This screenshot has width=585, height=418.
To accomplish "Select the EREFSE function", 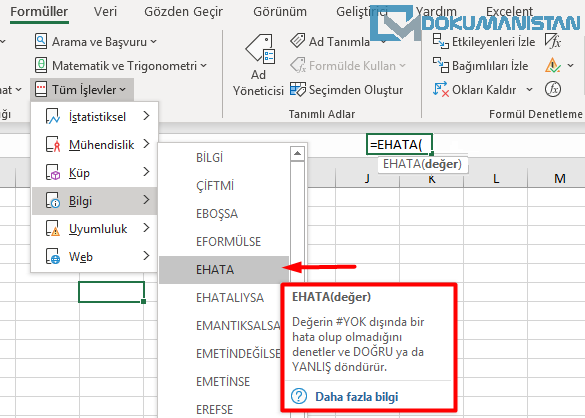I will pyautogui.click(x=220, y=409).
